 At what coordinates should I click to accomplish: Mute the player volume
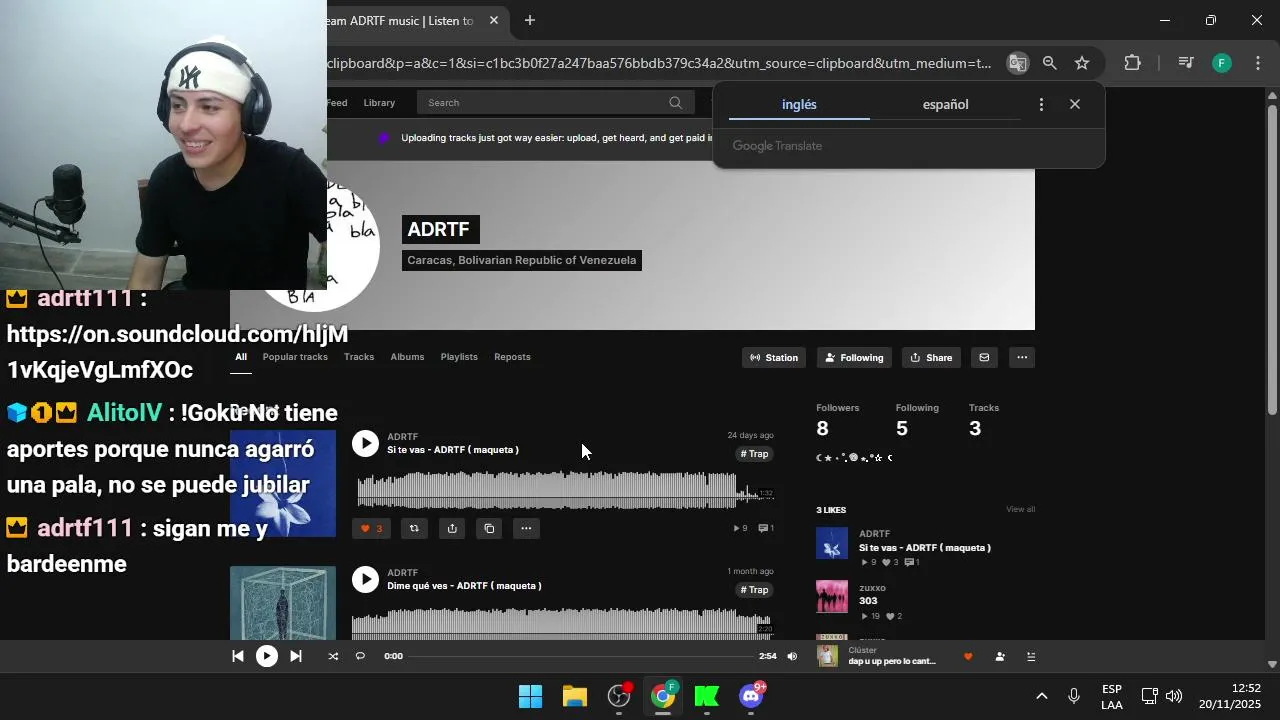[x=792, y=656]
